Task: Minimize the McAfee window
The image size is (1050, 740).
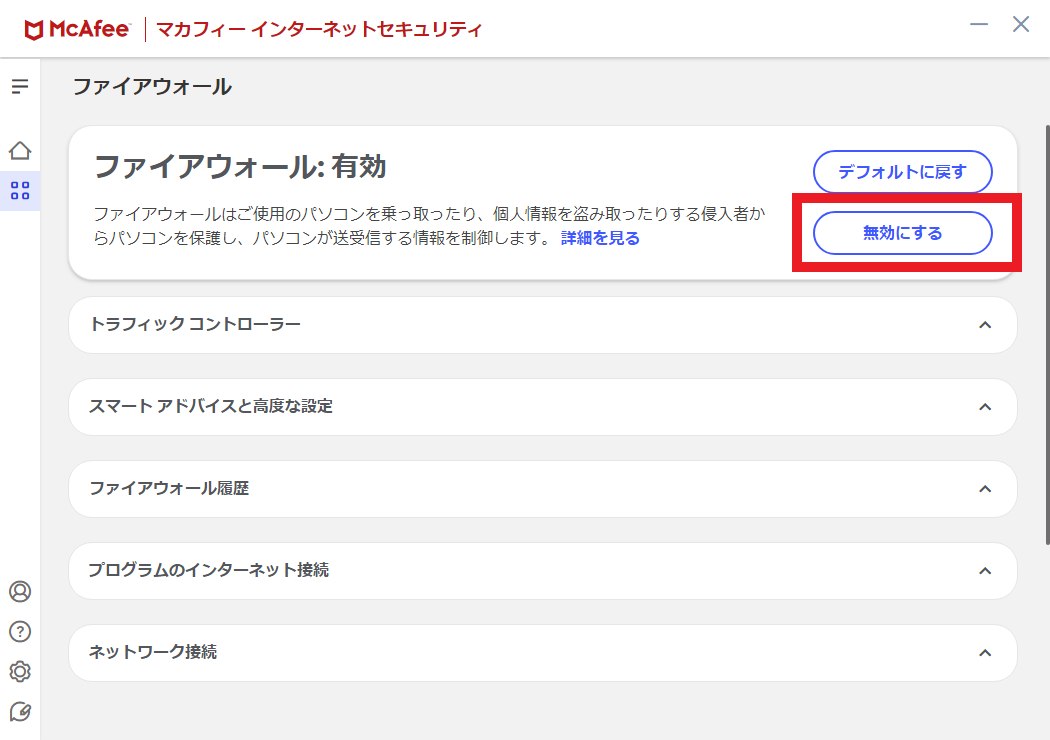Action: [x=979, y=25]
